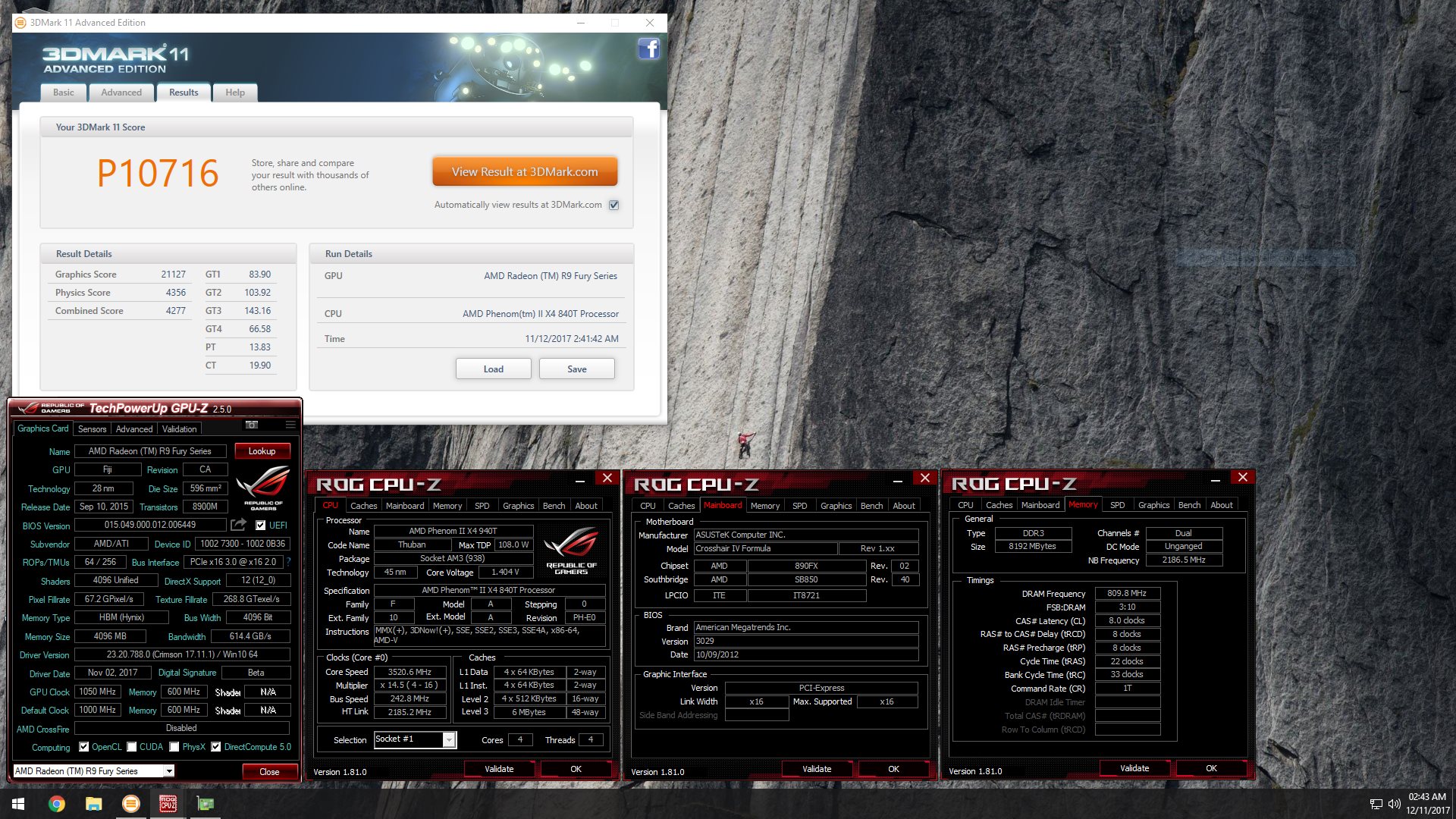Click the Close button in GPU-Z
This screenshot has width=1456, height=819.
pyautogui.click(x=269, y=772)
